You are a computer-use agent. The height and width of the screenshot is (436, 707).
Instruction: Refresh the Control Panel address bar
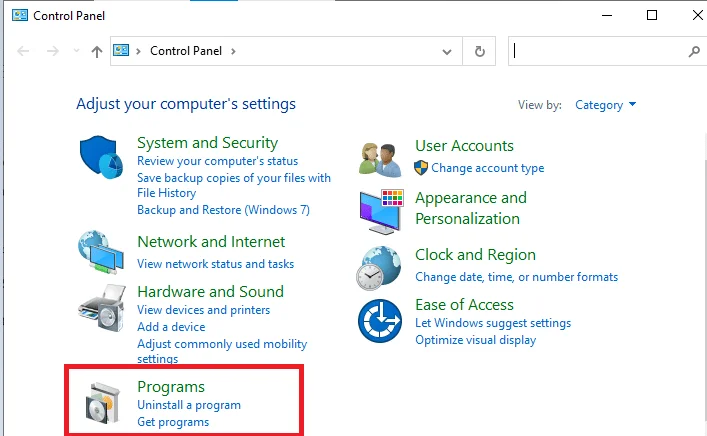click(x=479, y=51)
